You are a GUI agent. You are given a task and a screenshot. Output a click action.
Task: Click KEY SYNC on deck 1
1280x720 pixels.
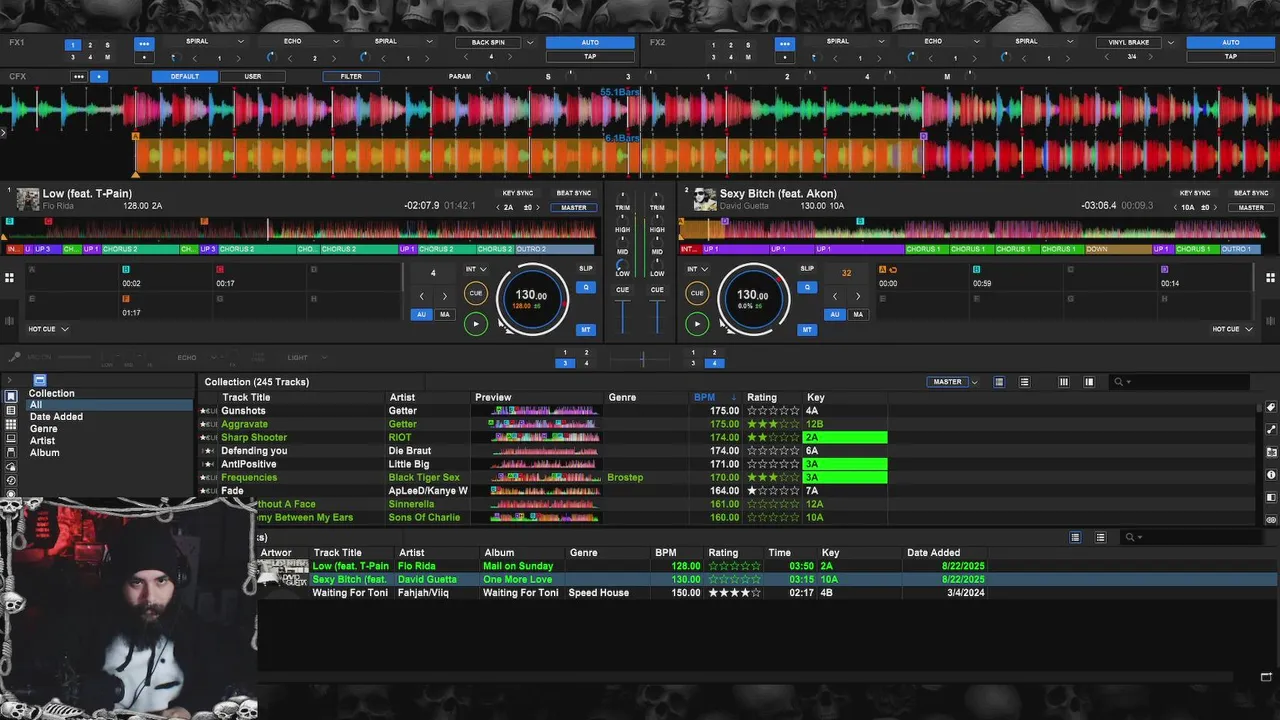(x=518, y=193)
